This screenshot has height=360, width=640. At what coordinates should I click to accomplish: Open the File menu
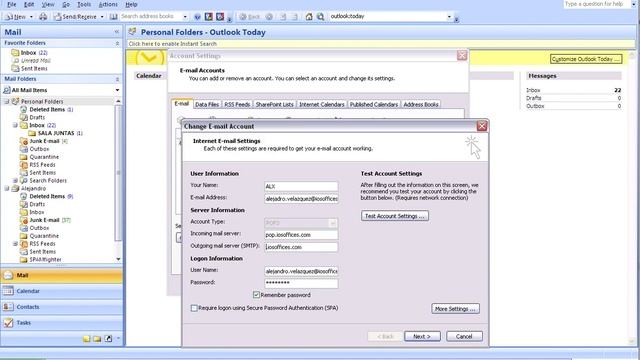pos(12,4)
